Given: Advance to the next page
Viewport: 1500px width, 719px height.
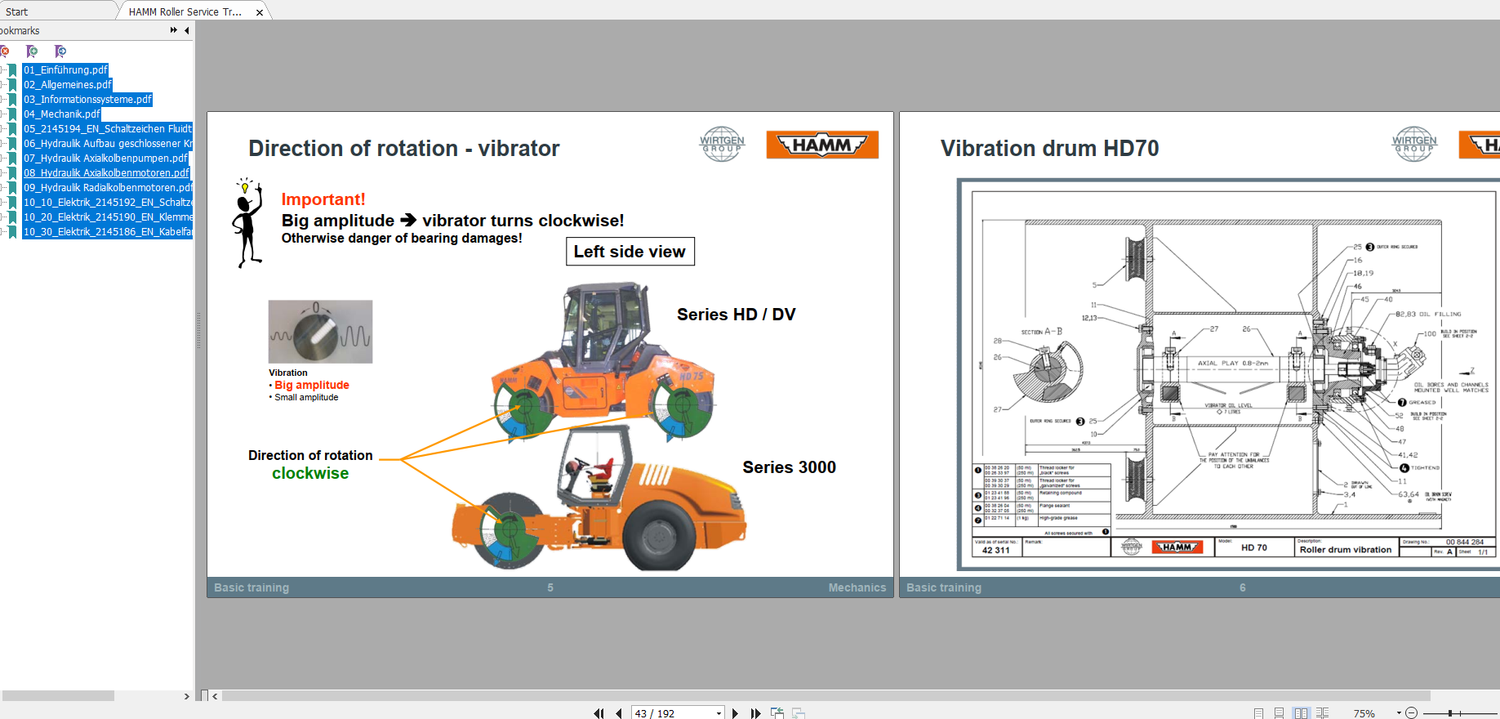Looking at the screenshot, I should tap(735, 713).
